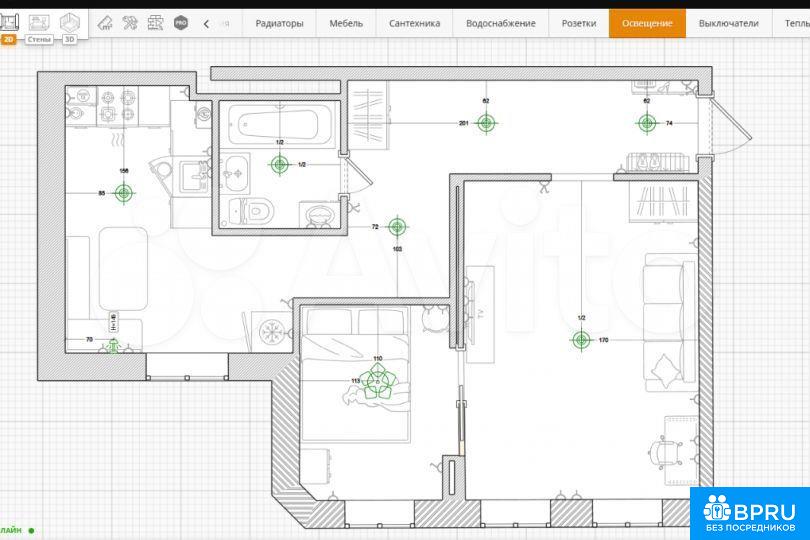Open the repair tools icon

click(x=130, y=22)
